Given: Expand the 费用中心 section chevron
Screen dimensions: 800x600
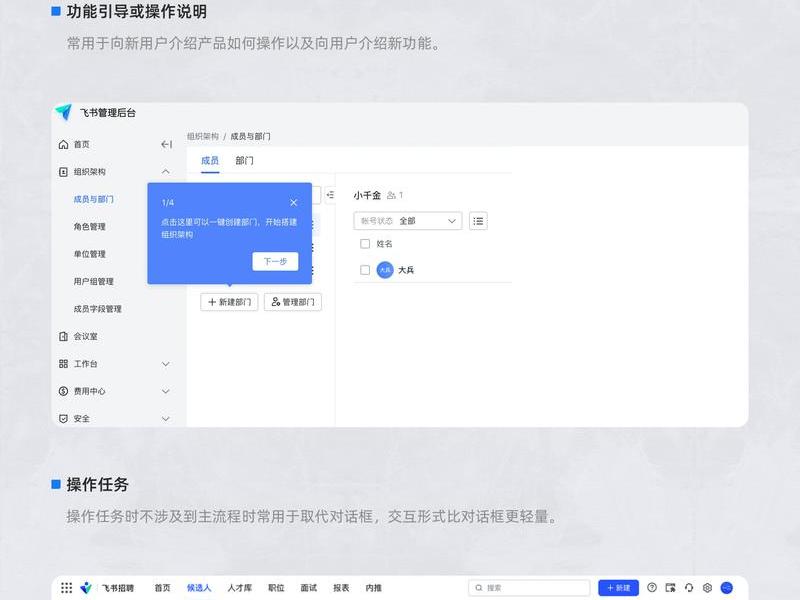Looking at the screenshot, I should pos(166,391).
